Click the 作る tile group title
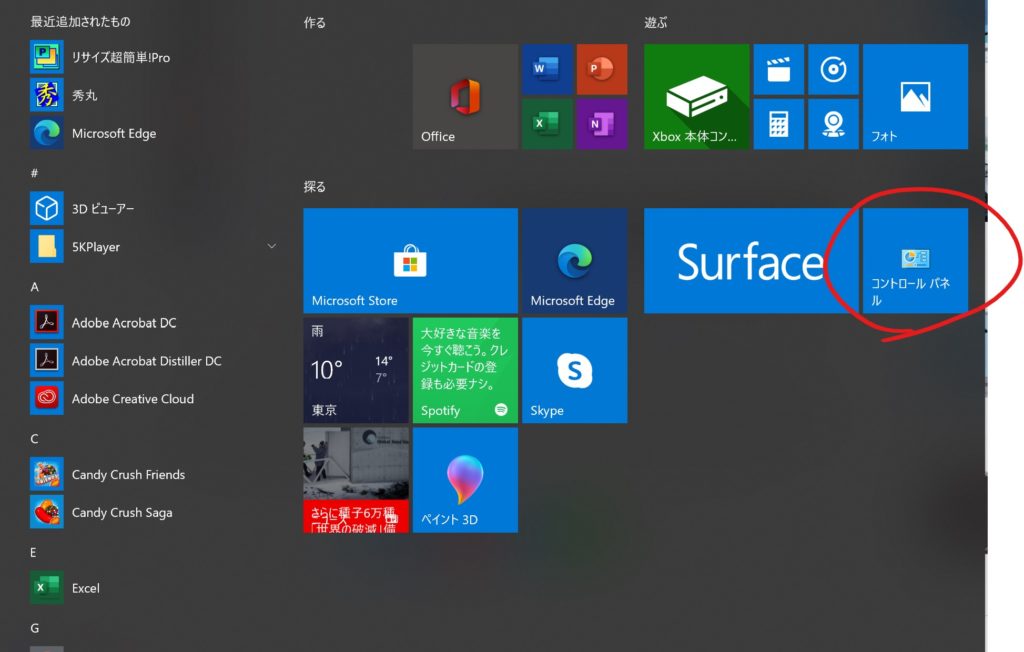The height and width of the screenshot is (652, 1024). point(314,23)
